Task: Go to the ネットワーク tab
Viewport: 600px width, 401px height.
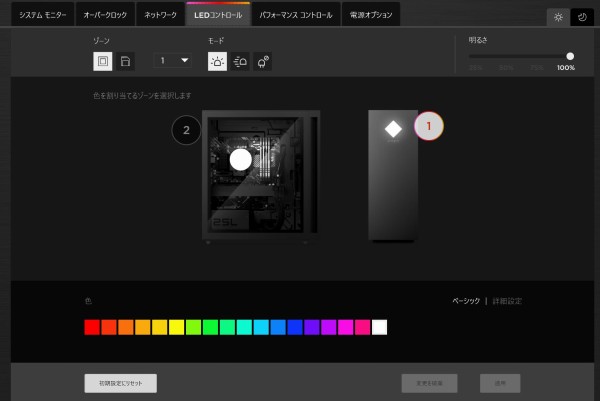Action: tap(161, 15)
